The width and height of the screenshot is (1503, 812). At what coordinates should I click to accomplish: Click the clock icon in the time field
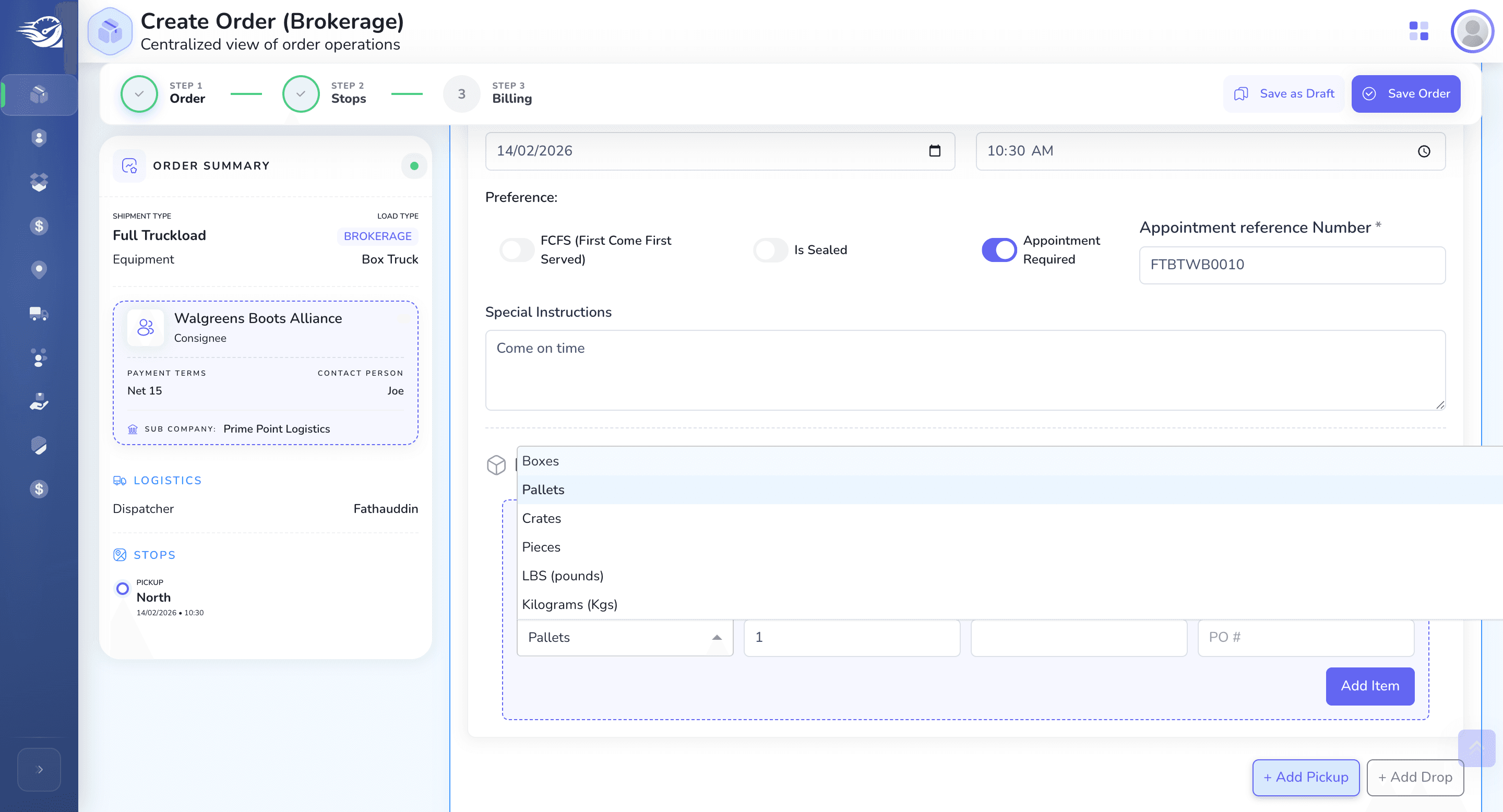click(1424, 151)
